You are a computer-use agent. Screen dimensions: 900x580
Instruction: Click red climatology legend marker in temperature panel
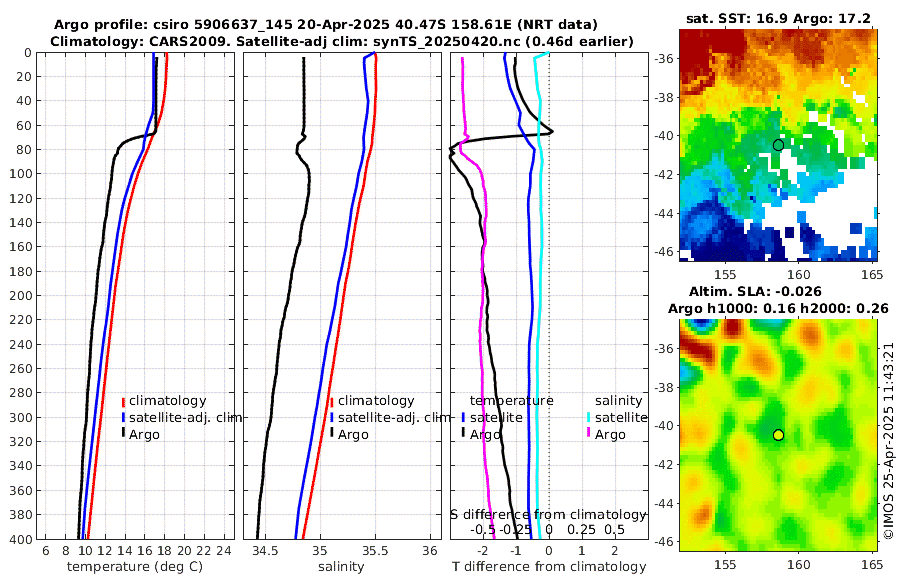point(124,401)
